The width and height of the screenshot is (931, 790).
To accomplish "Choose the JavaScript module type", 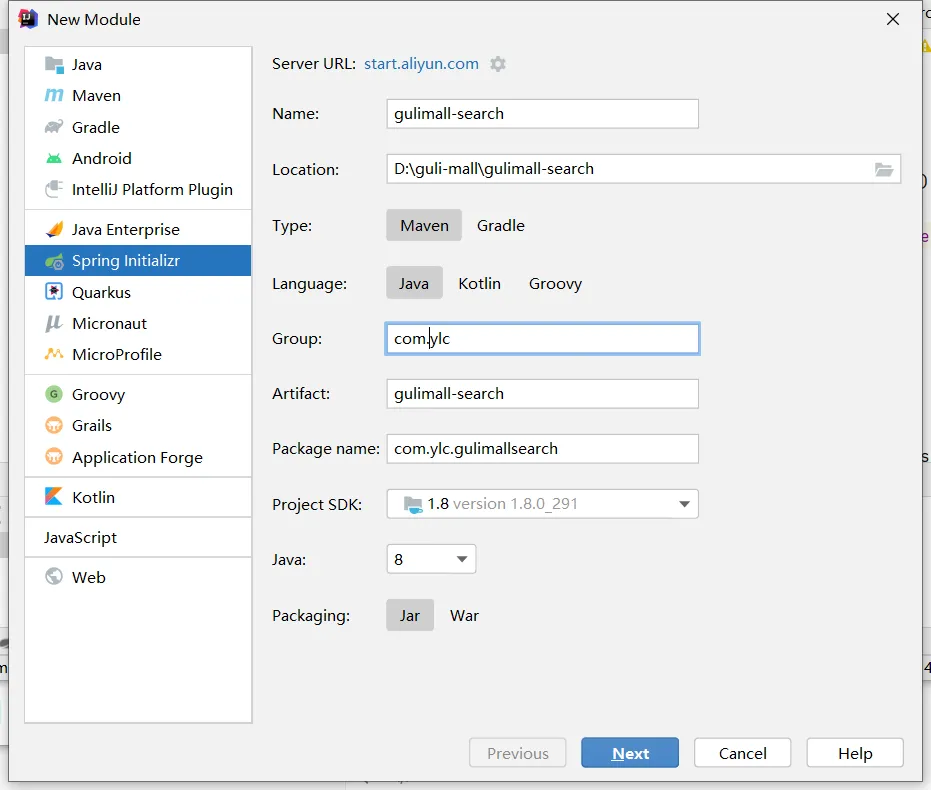I will [80, 537].
